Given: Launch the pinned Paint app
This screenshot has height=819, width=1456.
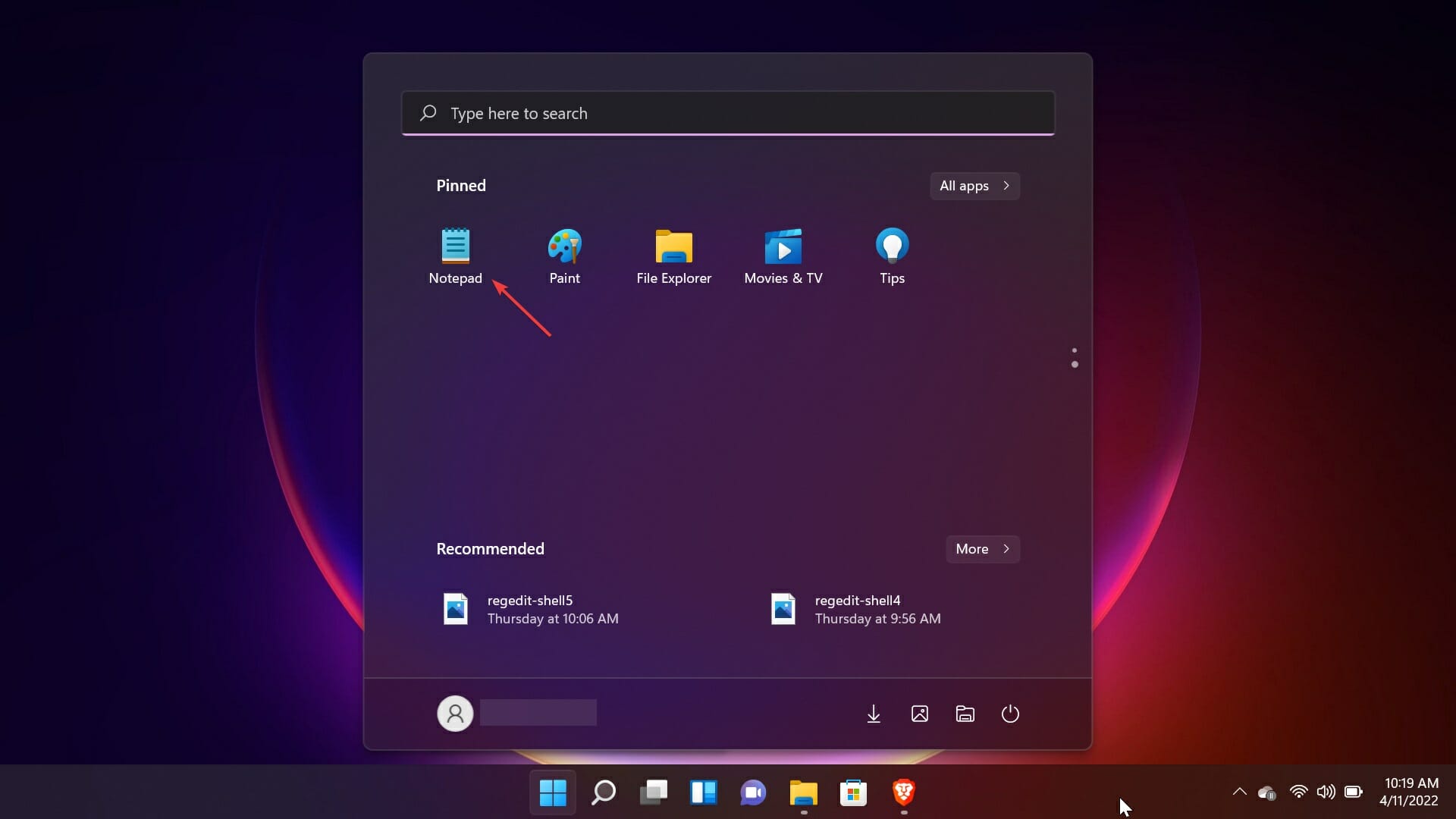Looking at the screenshot, I should tap(564, 256).
